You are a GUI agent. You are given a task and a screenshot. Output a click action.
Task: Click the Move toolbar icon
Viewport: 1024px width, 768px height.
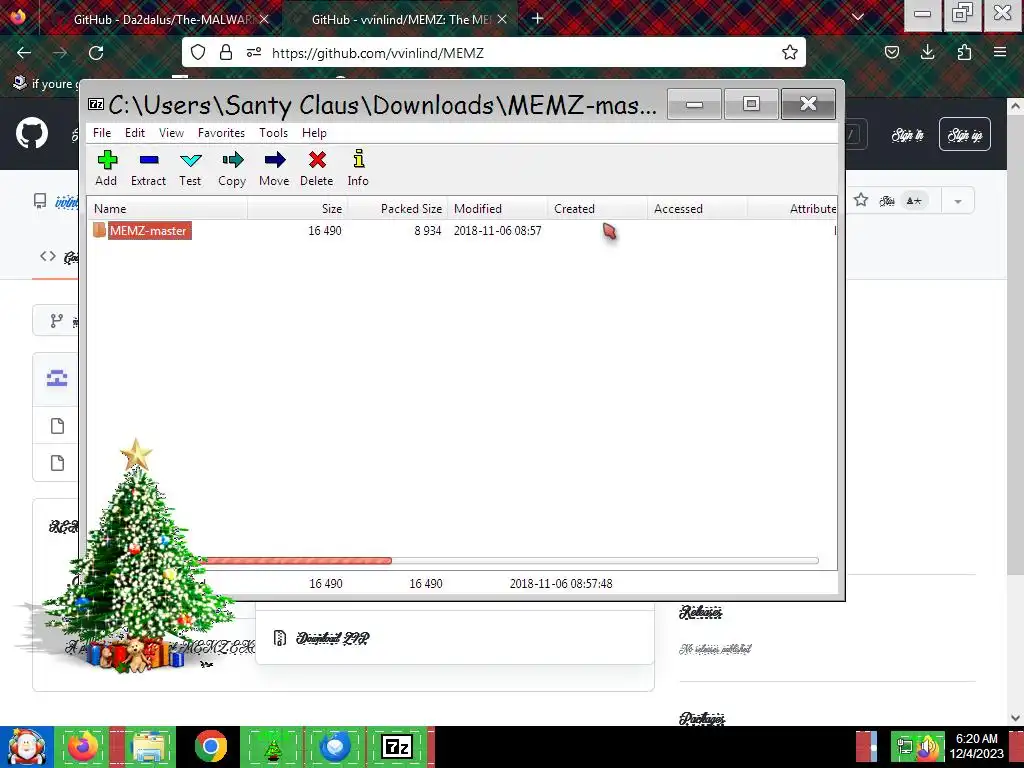coord(274,168)
